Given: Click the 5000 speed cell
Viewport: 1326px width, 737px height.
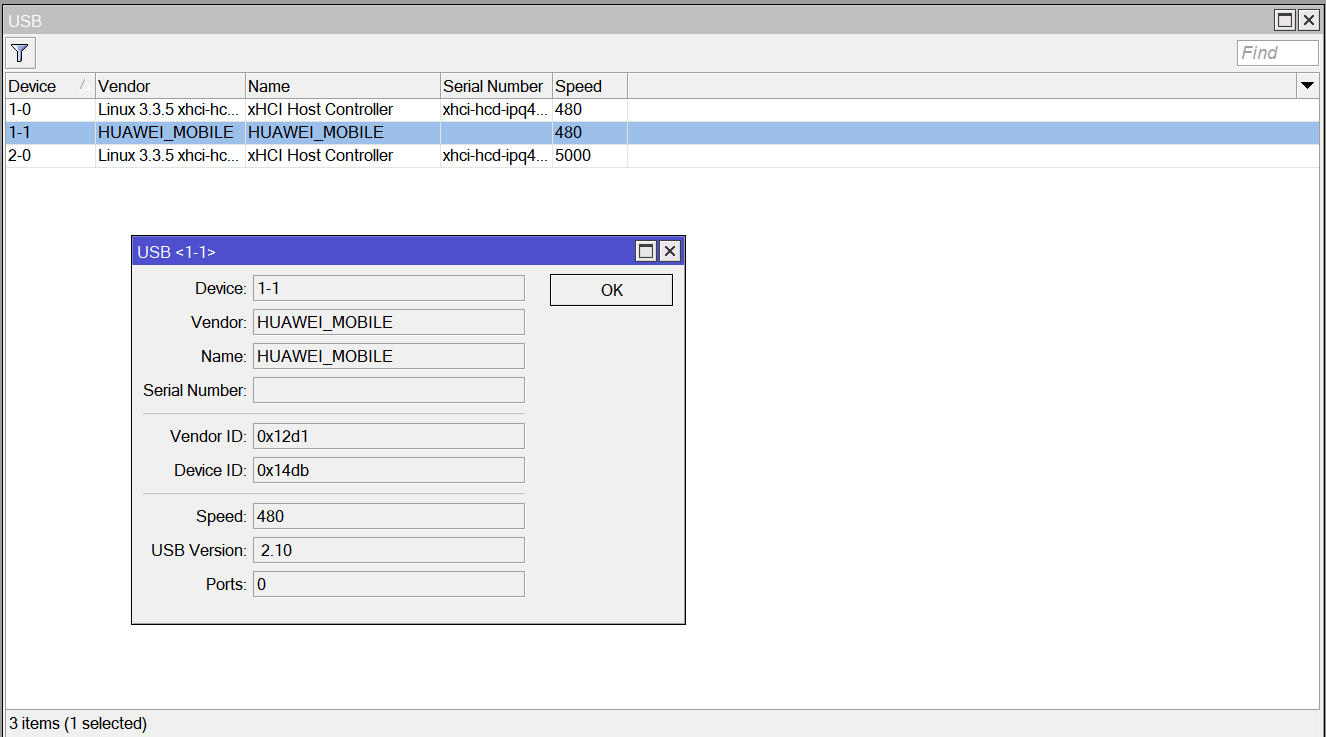Looking at the screenshot, I should pos(574,155).
